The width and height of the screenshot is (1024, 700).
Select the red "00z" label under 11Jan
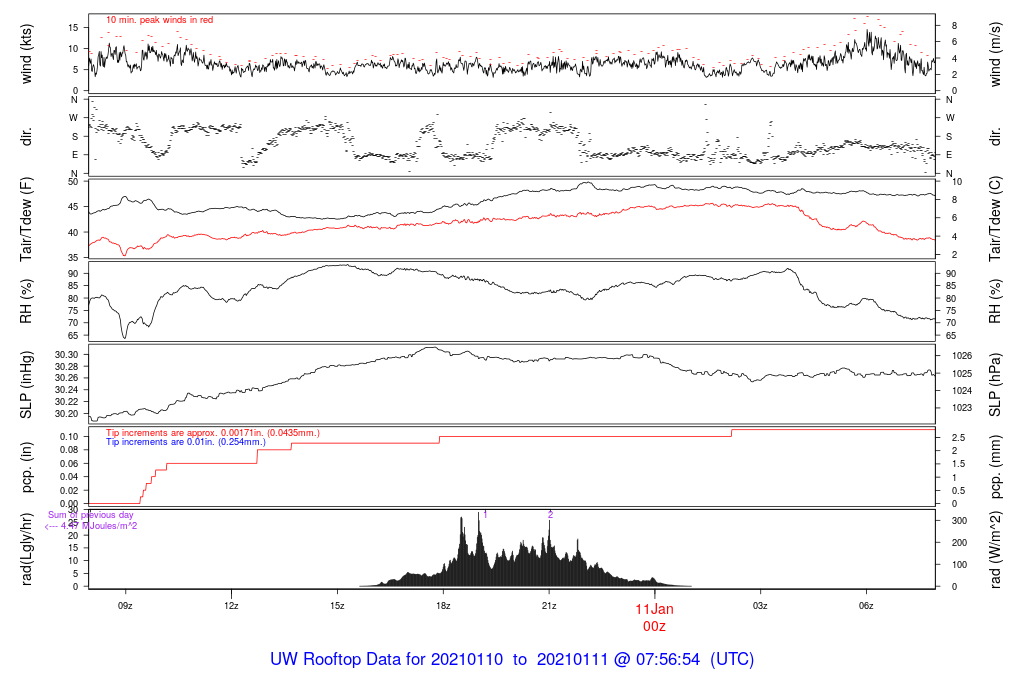pos(654,627)
